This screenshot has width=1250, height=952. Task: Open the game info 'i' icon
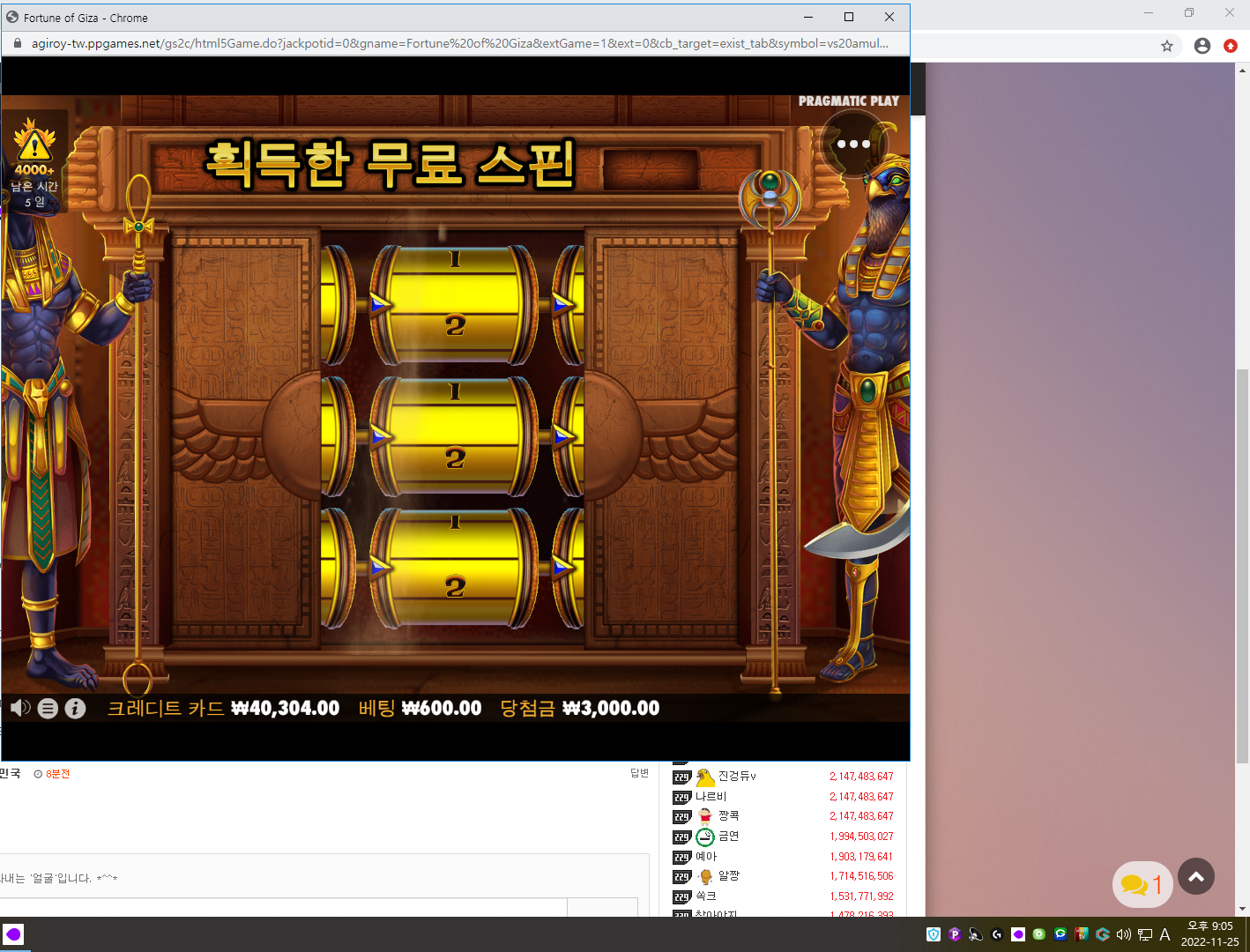coord(75,708)
